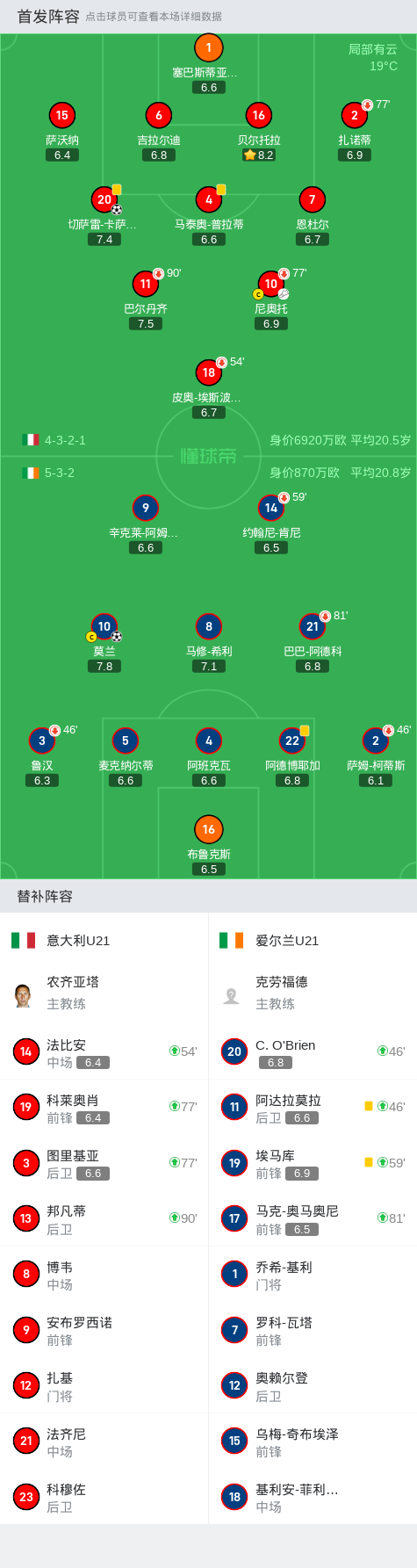
Task: Click the 8.2 star rating of 贝尔托拉
Action: (x=259, y=155)
